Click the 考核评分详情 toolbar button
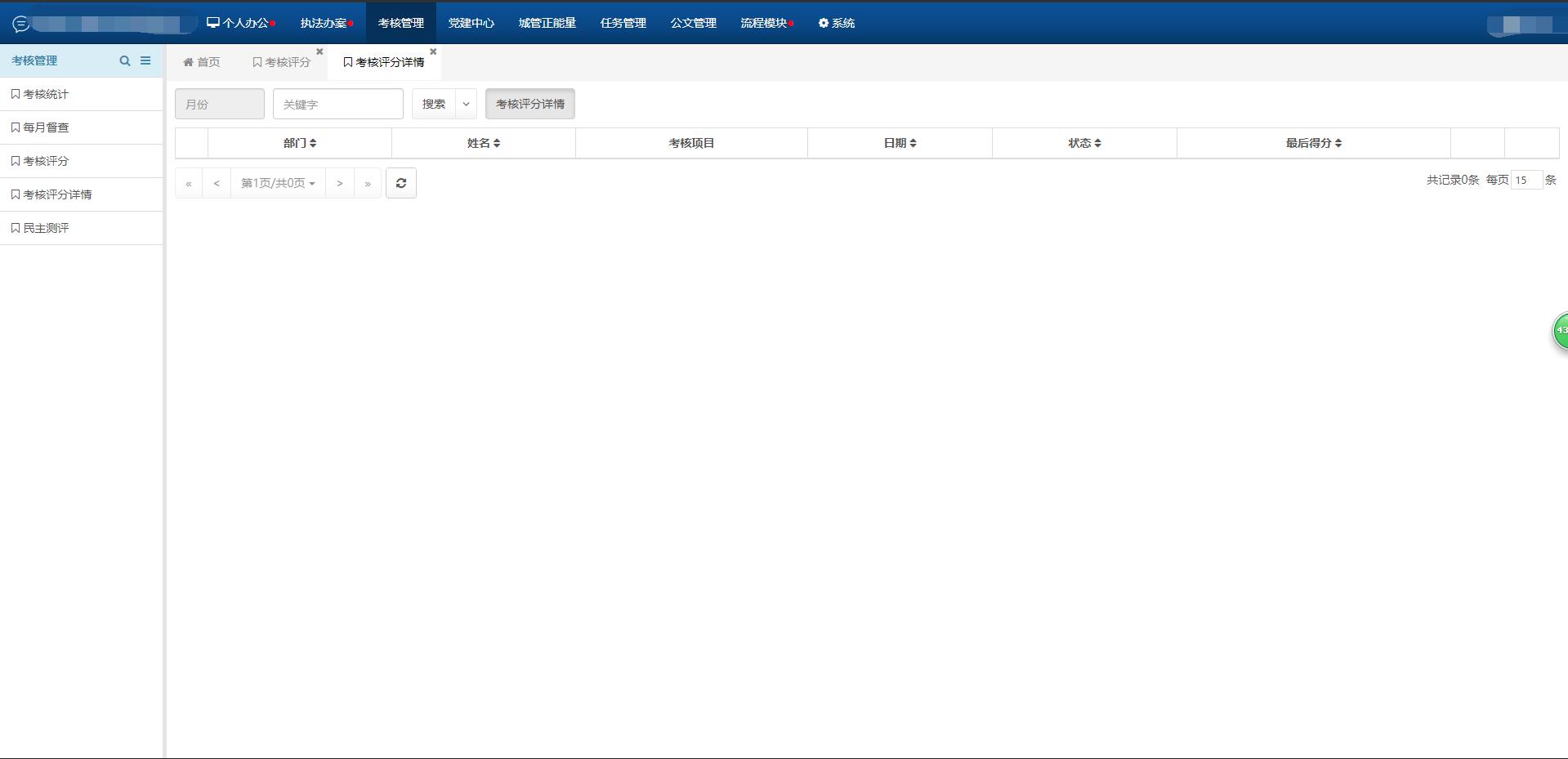Viewport: 1568px width, 759px height. (529, 104)
